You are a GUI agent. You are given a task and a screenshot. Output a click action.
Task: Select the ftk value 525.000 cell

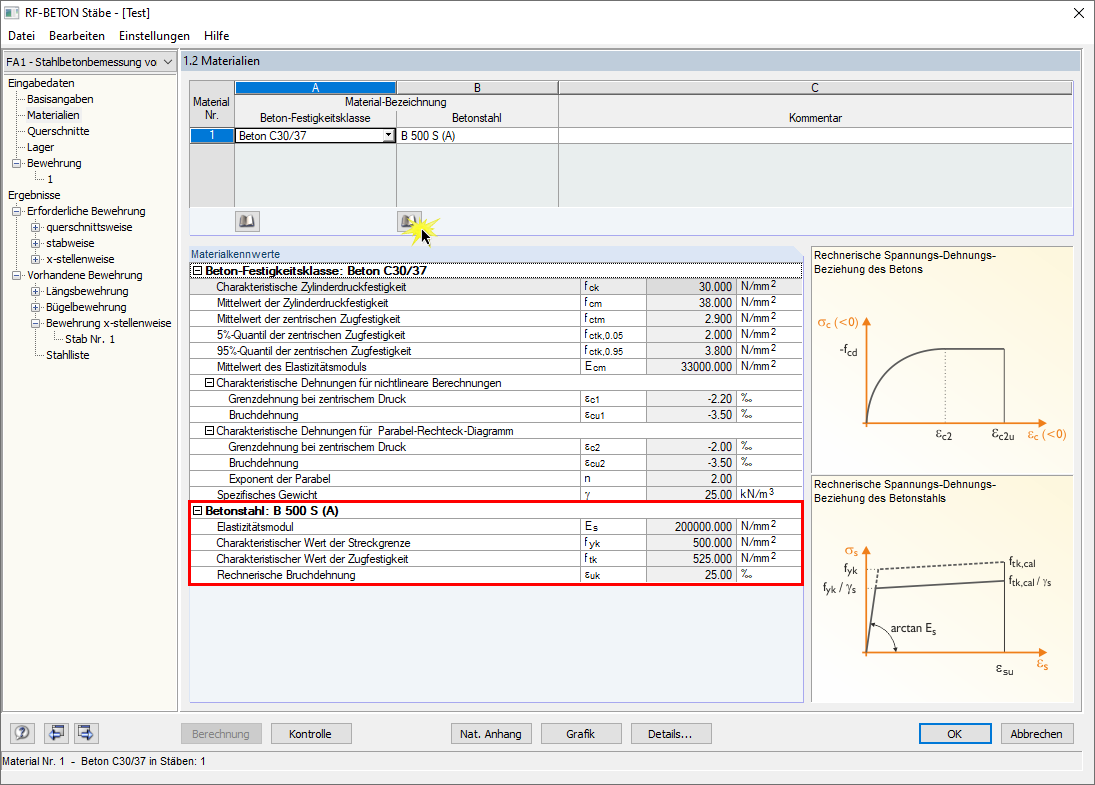(691, 559)
